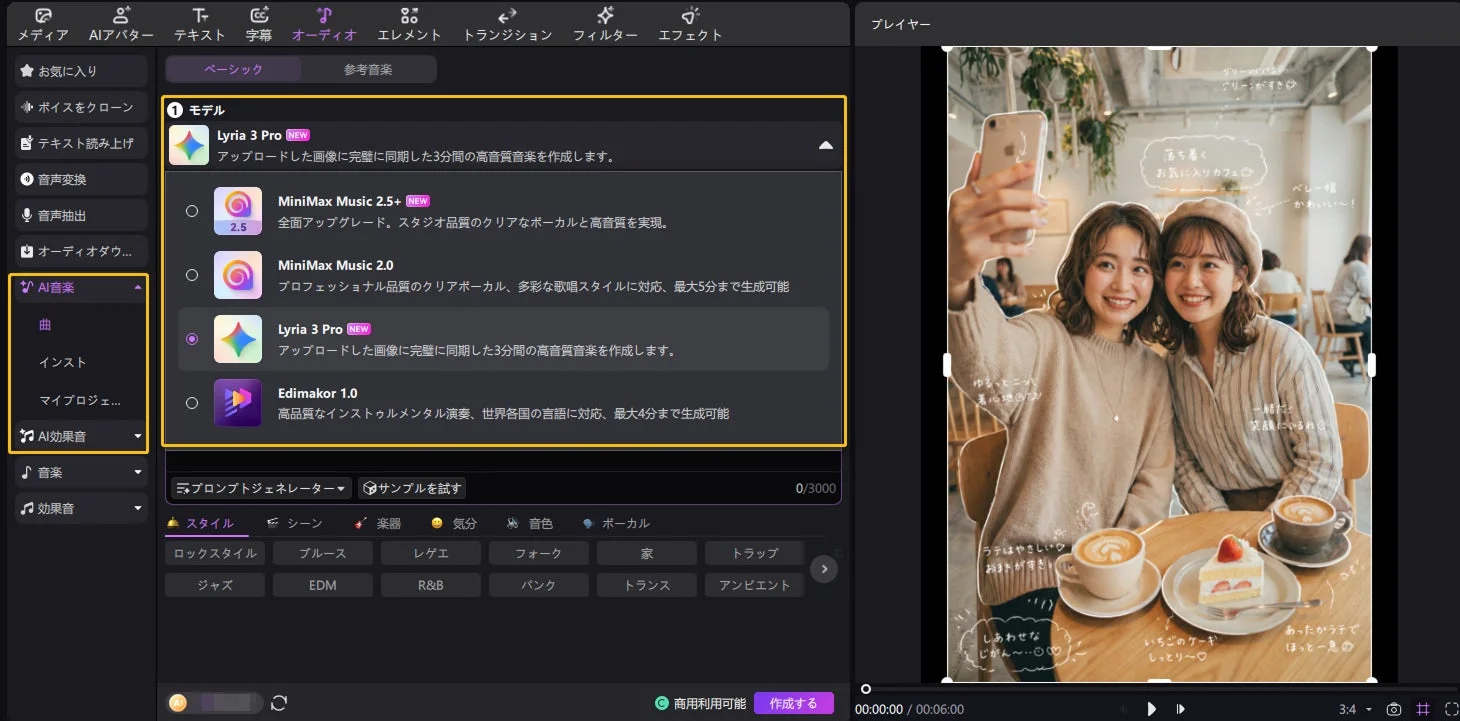1460x721 pixels.
Task: Choose the MiniMax Music 2.0 radio button
Action: click(191, 275)
